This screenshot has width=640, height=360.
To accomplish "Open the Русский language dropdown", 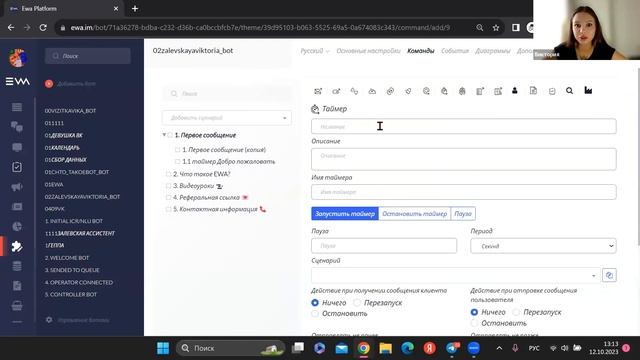I will [315, 51].
